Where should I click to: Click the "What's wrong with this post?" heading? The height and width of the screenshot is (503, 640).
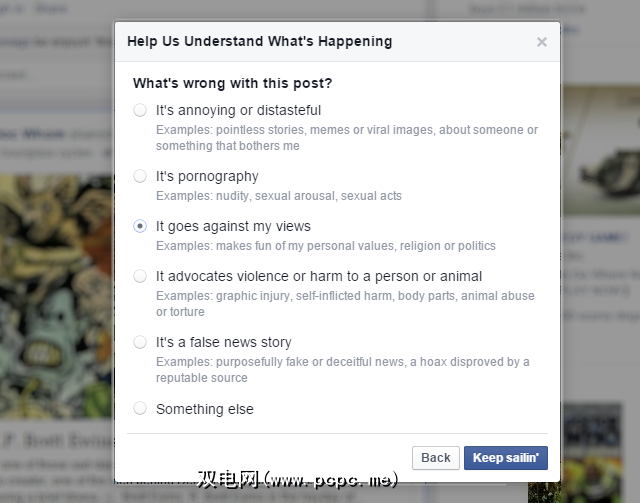point(232,83)
